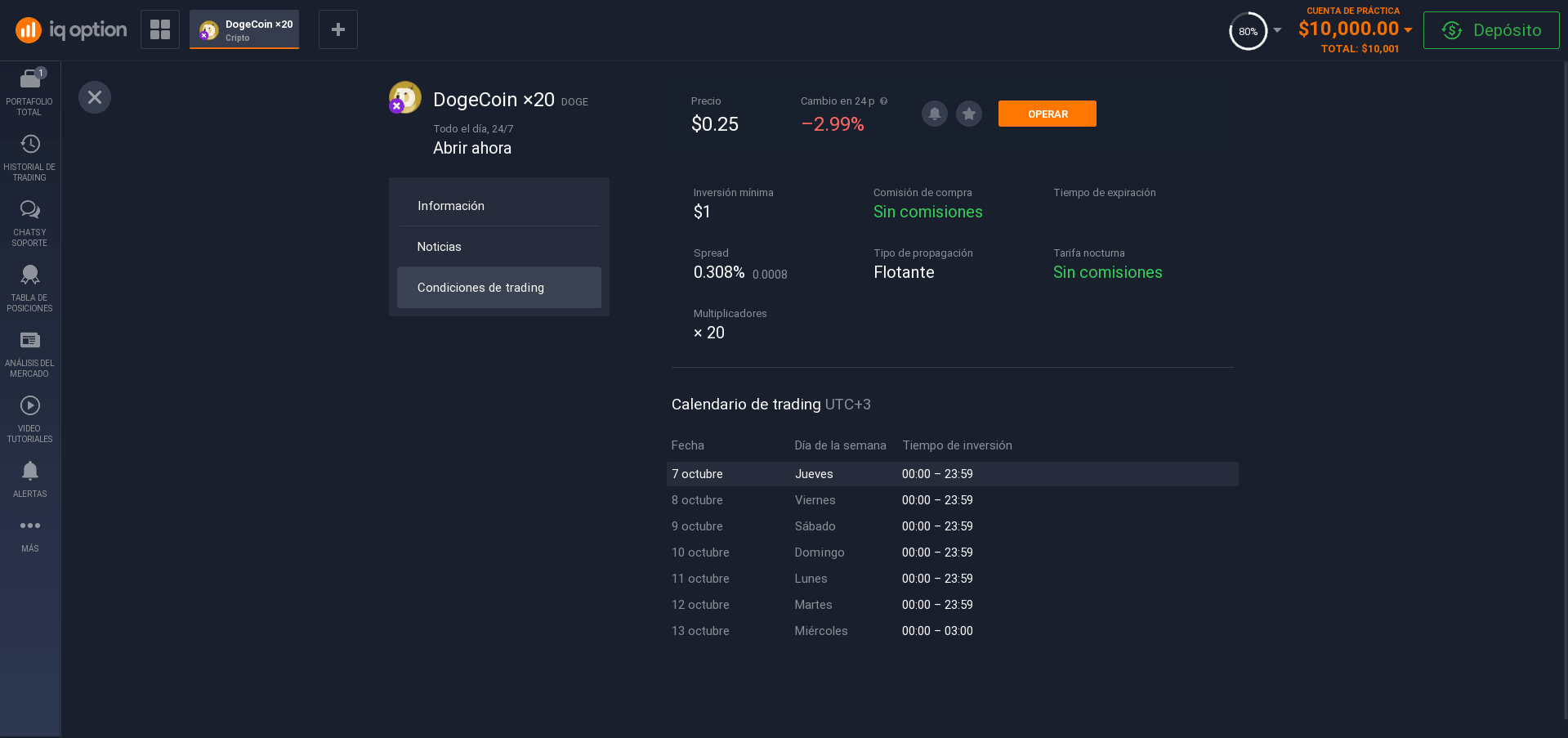The width and height of the screenshot is (1568, 738).
Task: Click the 0.308% spread value
Action: click(x=719, y=272)
